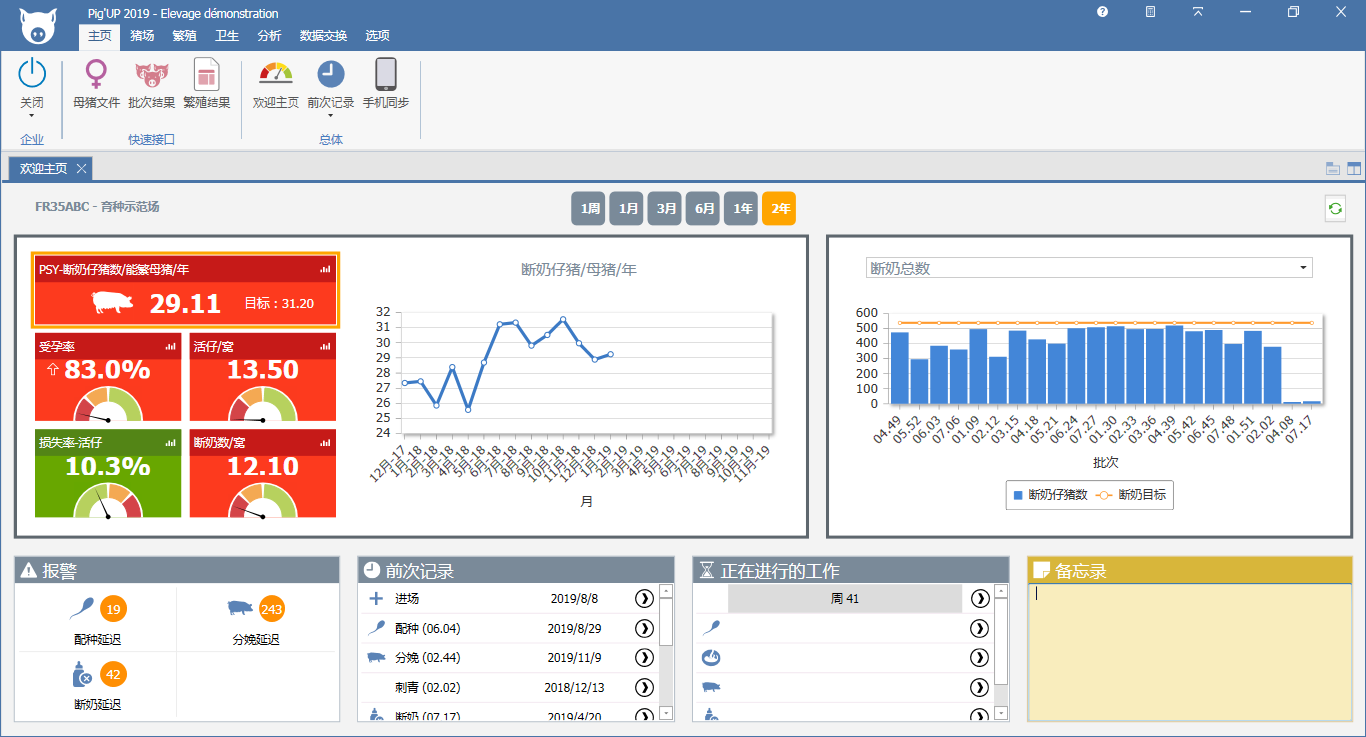
Task: Toggle 断奶仔猪数 legend entry
Action: coord(1050,495)
